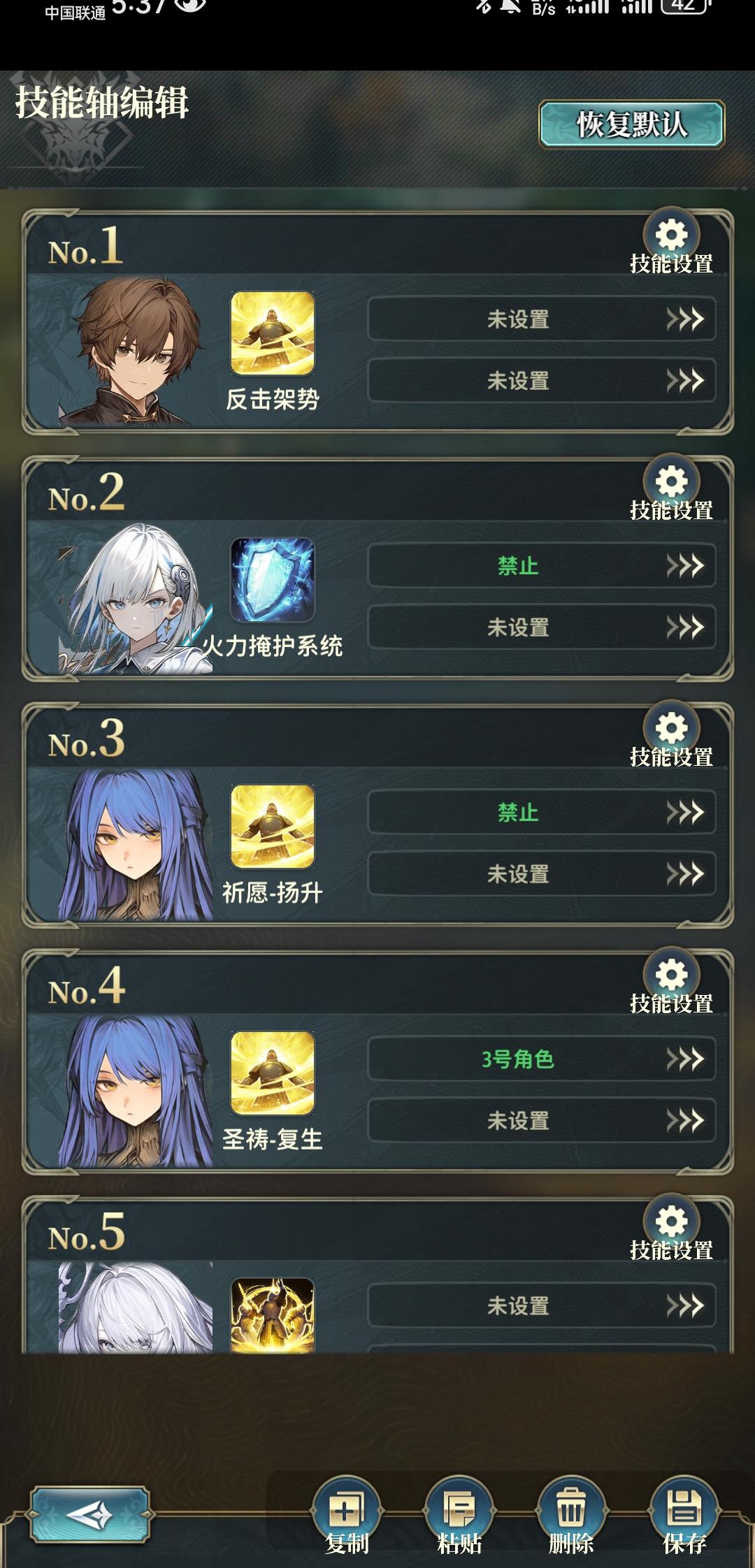Open the 3号角色 target selector in No.4
The width and height of the screenshot is (755, 1568).
pos(542,1059)
